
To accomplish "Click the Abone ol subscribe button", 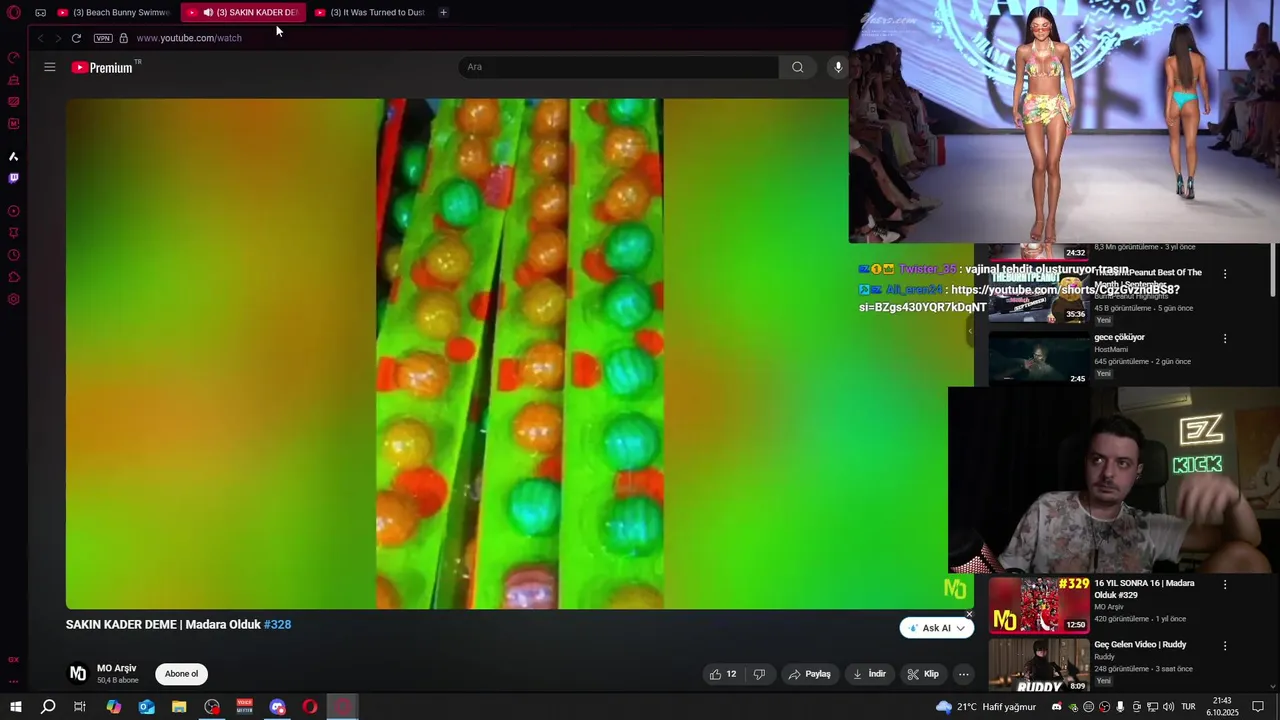I will point(181,674).
